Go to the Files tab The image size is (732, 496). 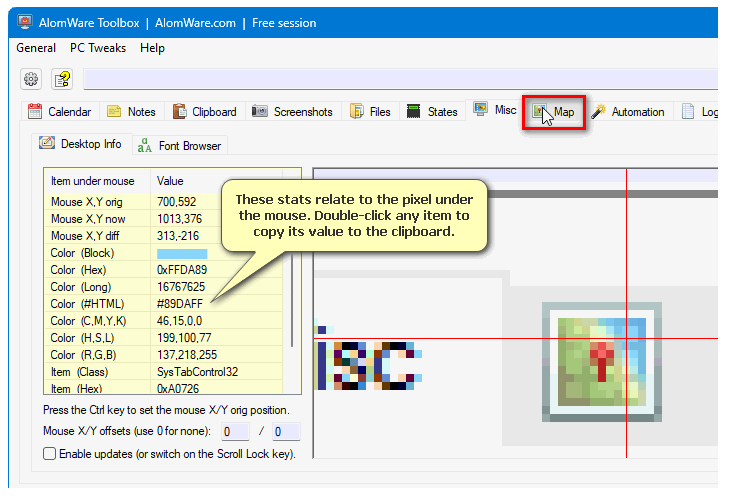click(370, 112)
